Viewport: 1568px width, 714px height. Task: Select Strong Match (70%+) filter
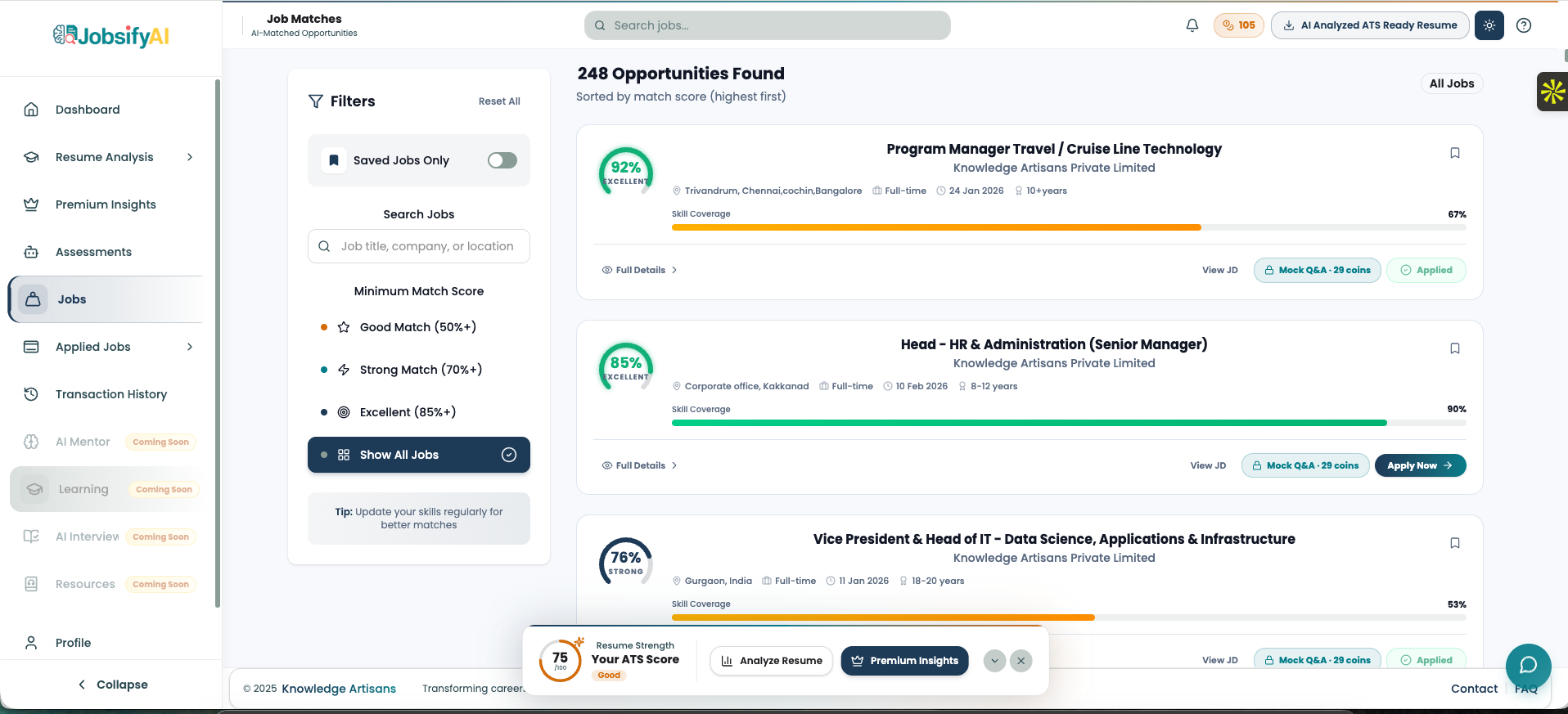(x=419, y=370)
